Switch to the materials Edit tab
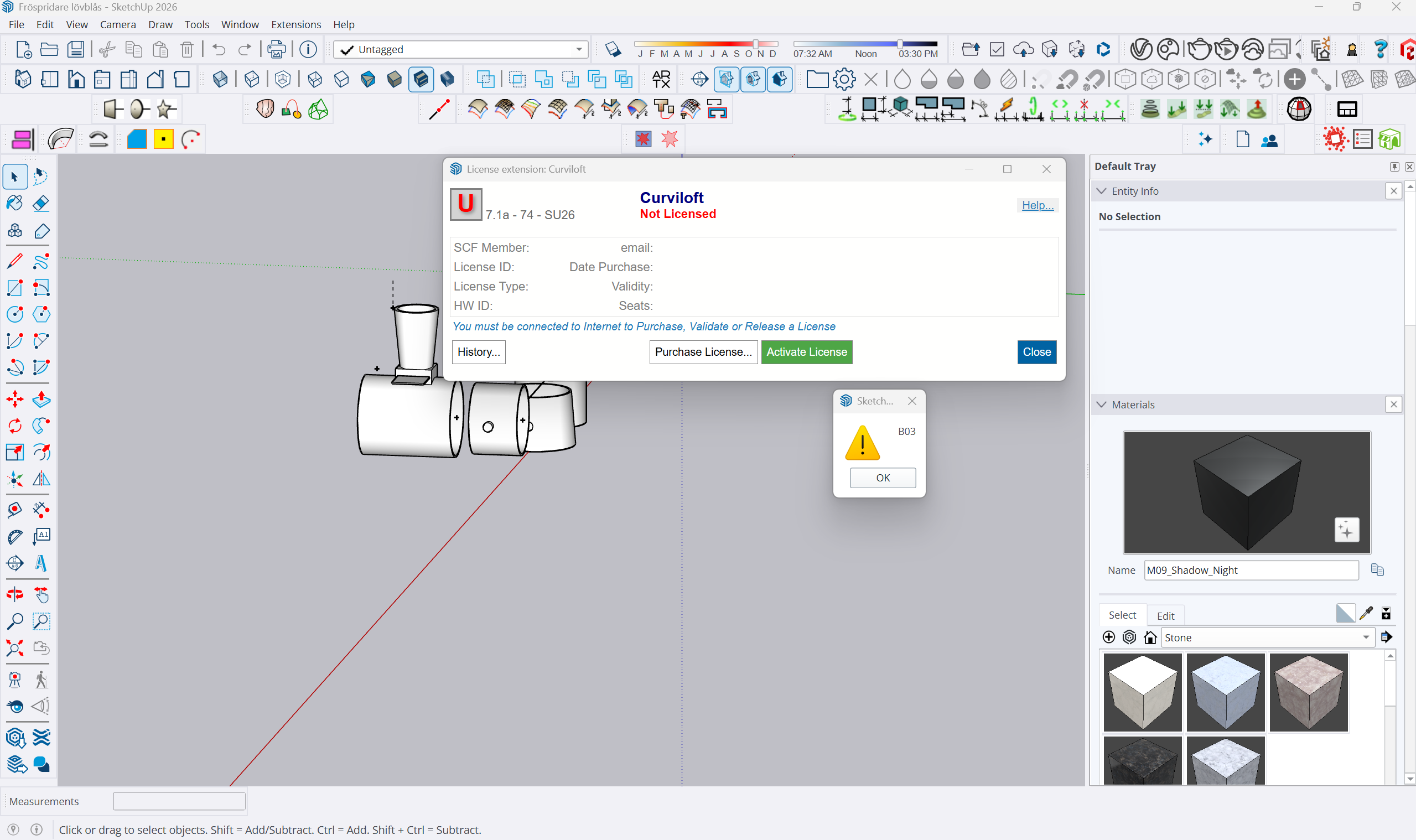 point(1165,615)
